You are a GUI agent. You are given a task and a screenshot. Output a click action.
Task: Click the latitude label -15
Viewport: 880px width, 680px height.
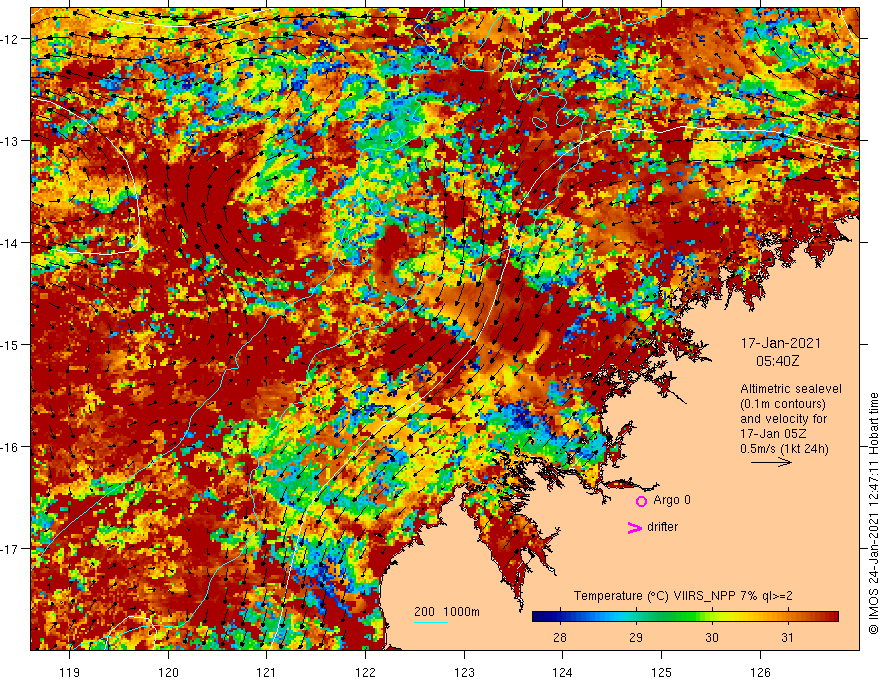tap(11, 344)
